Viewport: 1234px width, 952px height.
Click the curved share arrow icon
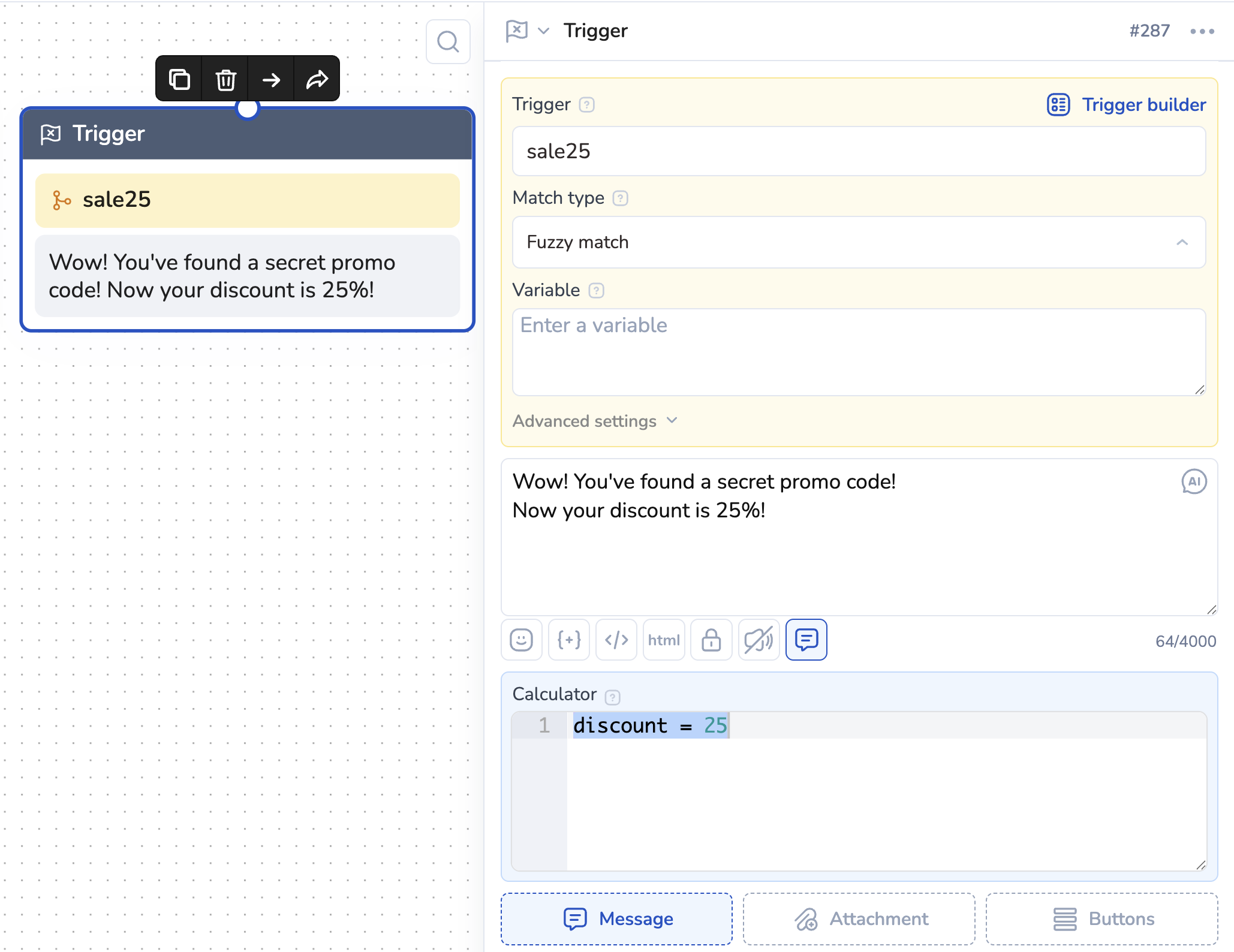tap(317, 79)
